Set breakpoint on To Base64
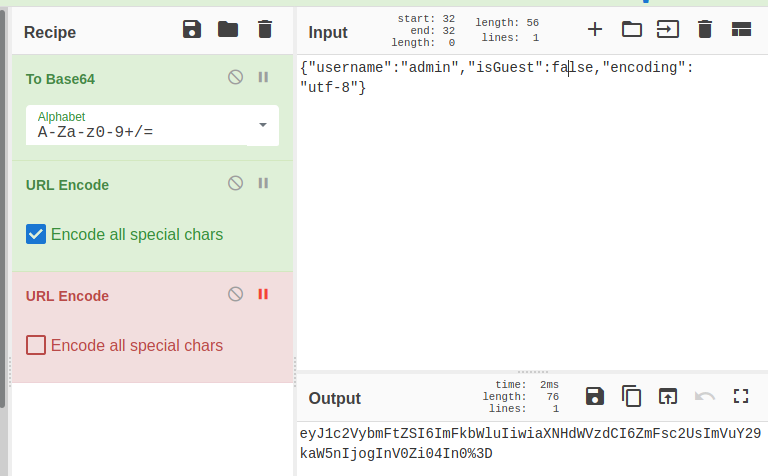The image size is (768, 476). pos(264,77)
